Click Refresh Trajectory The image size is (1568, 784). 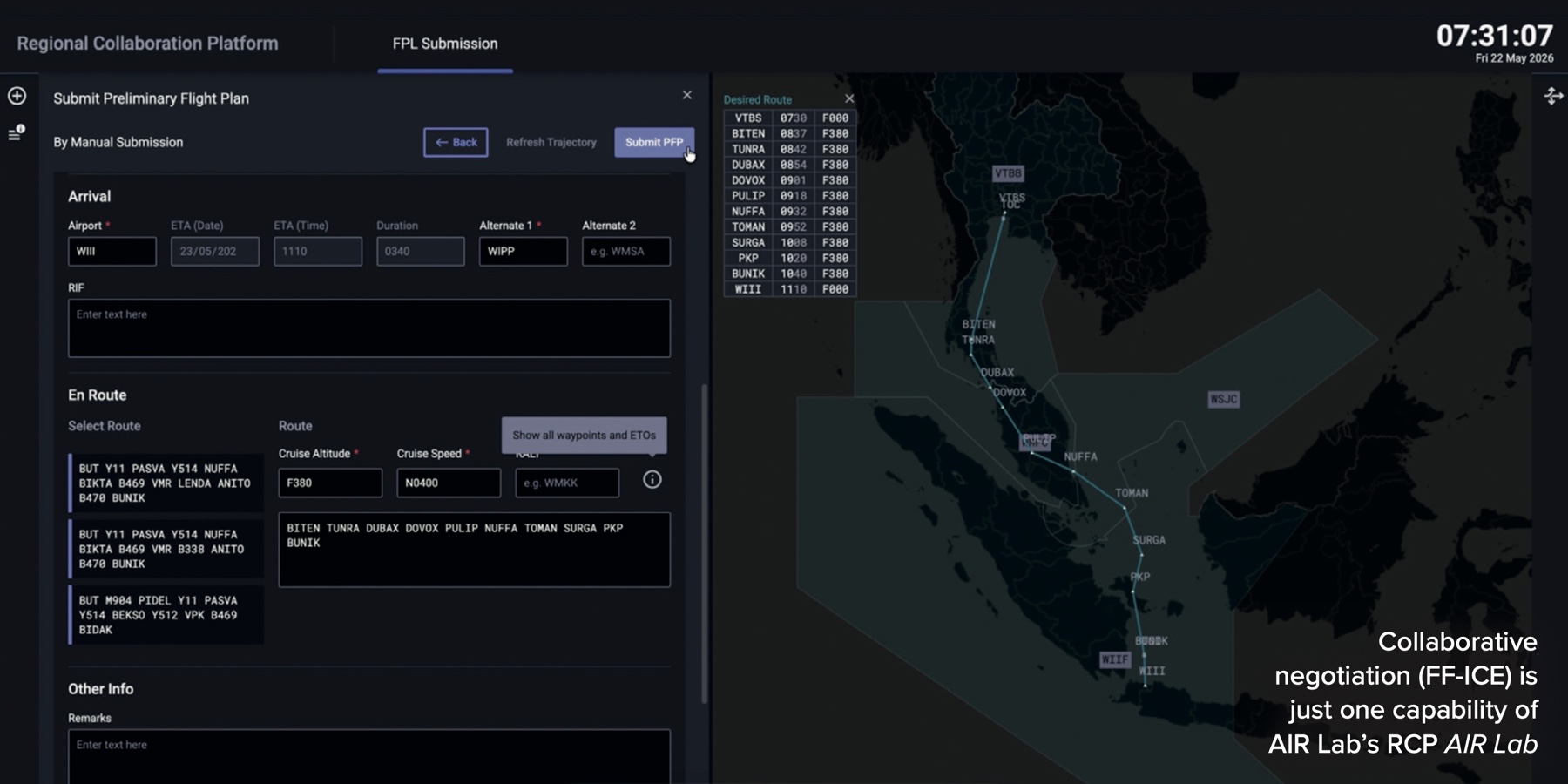(551, 142)
